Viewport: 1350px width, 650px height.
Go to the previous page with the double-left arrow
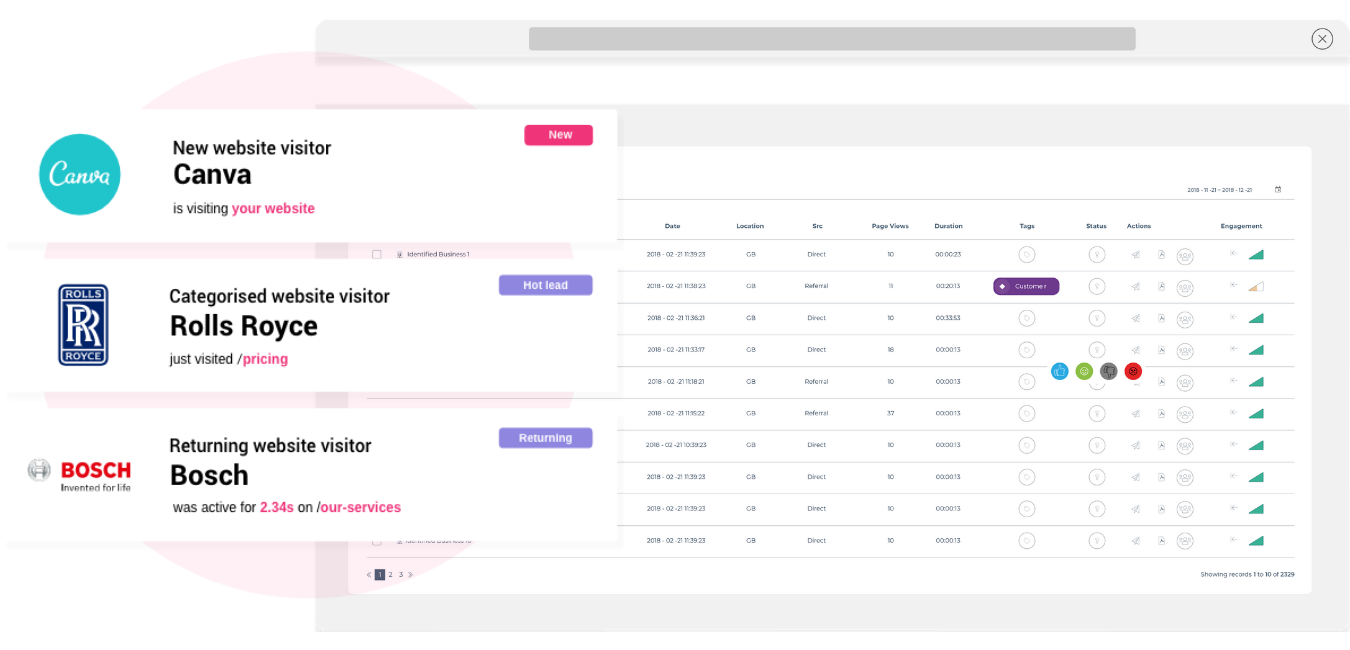[x=369, y=575]
